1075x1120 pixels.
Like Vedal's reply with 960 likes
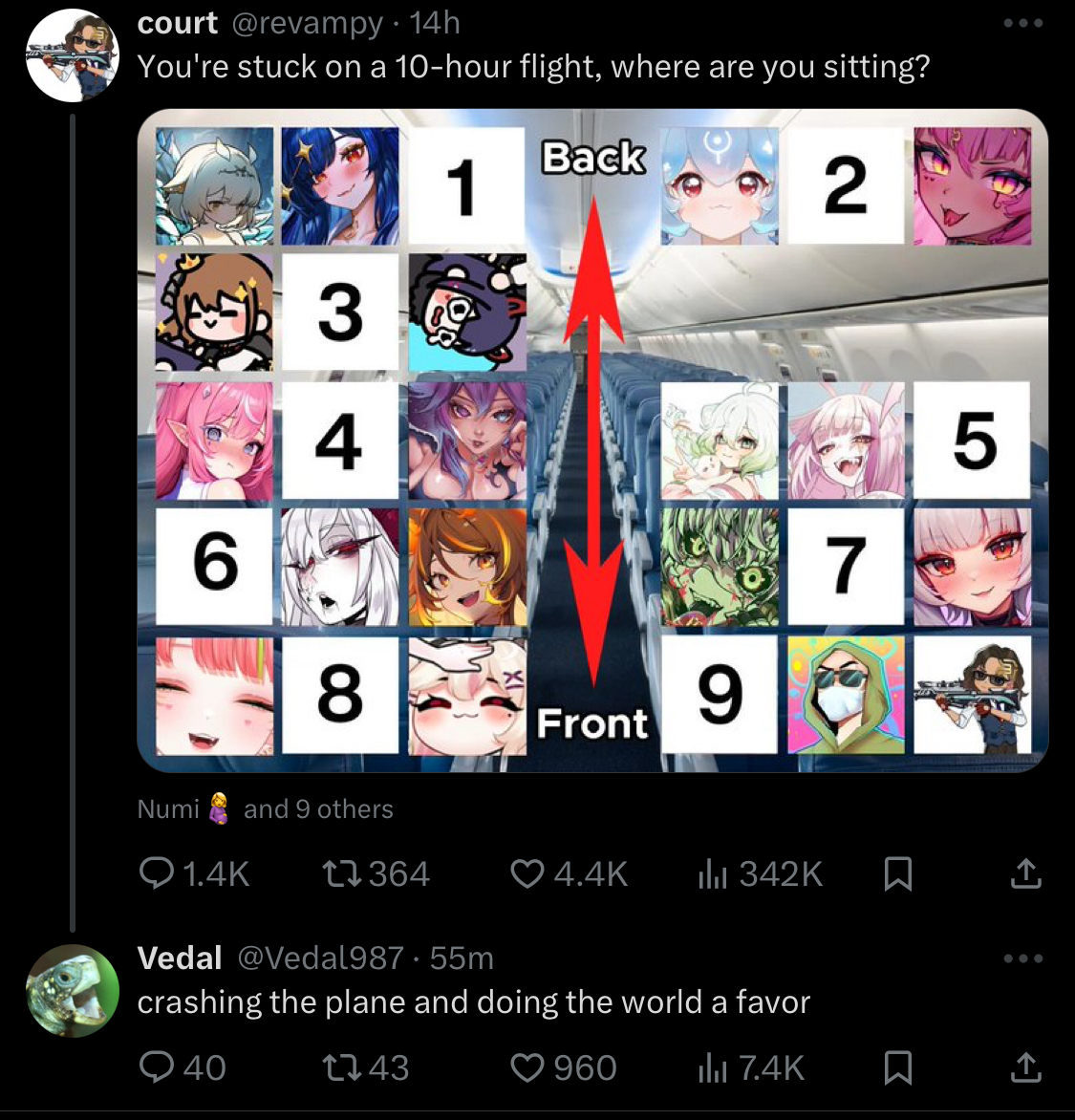point(564,1067)
